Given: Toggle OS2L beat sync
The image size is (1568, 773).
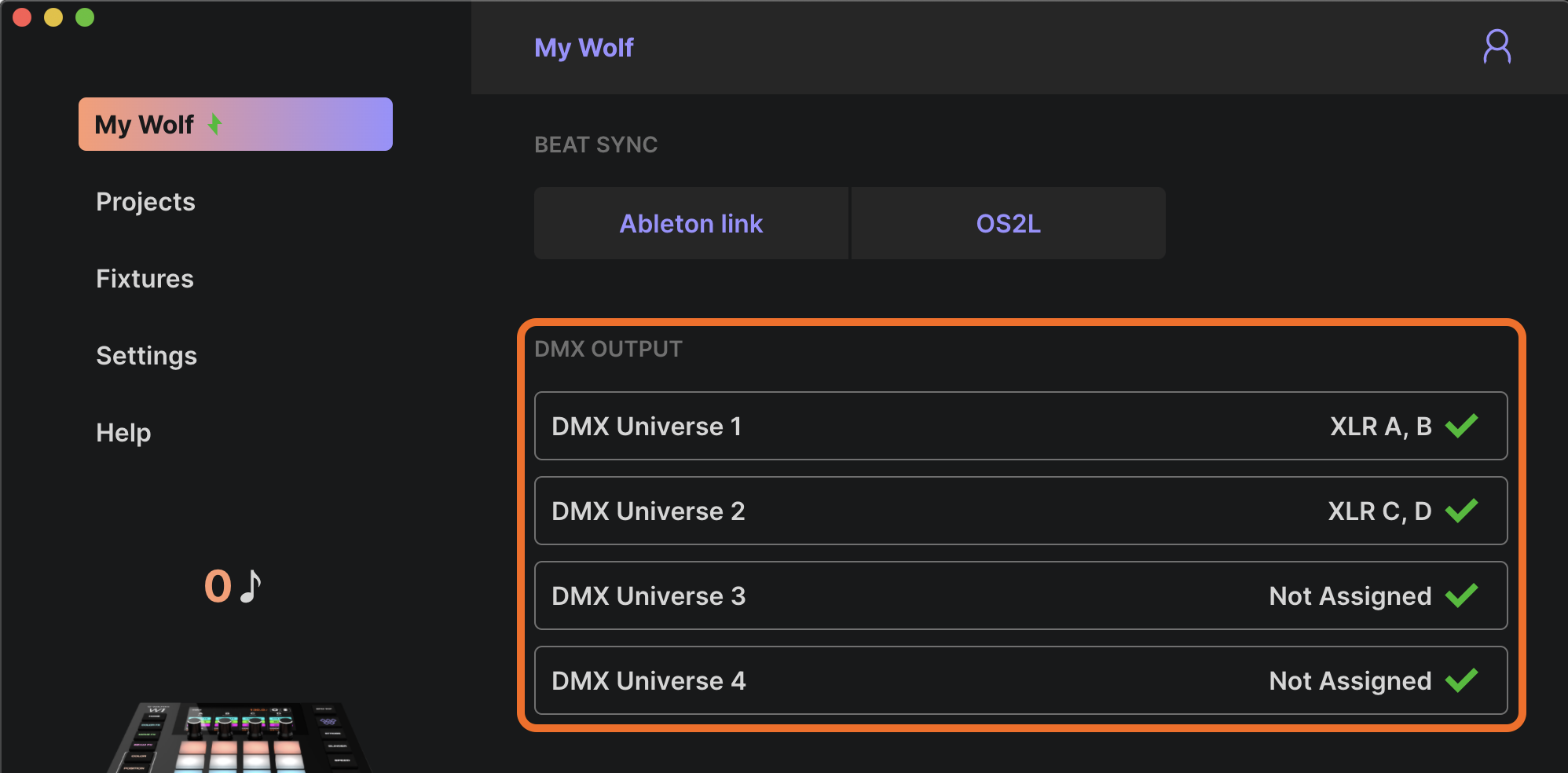Looking at the screenshot, I should (x=1008, y=224).
